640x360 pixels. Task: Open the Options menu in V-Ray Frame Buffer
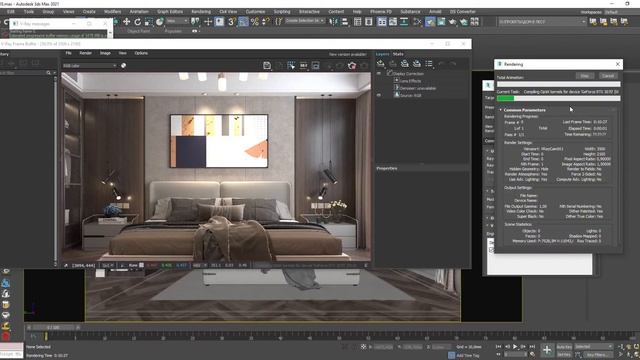pos(141,53)
